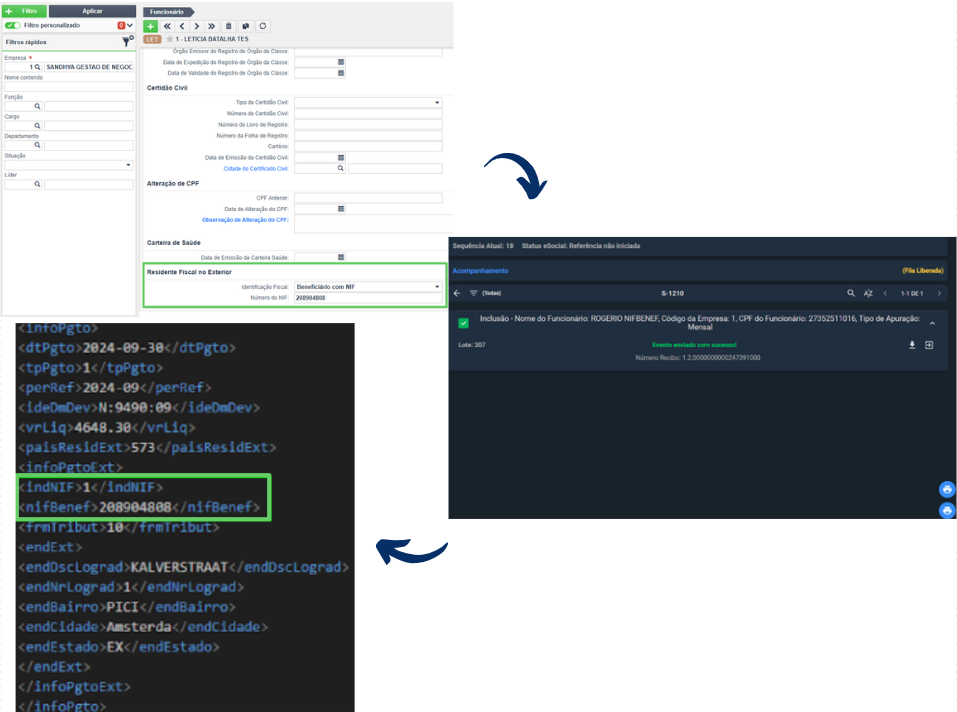Click the CPF Anterior input field
Image resolution: width=957 pixels, height=712 pixels.
point(368,198)
